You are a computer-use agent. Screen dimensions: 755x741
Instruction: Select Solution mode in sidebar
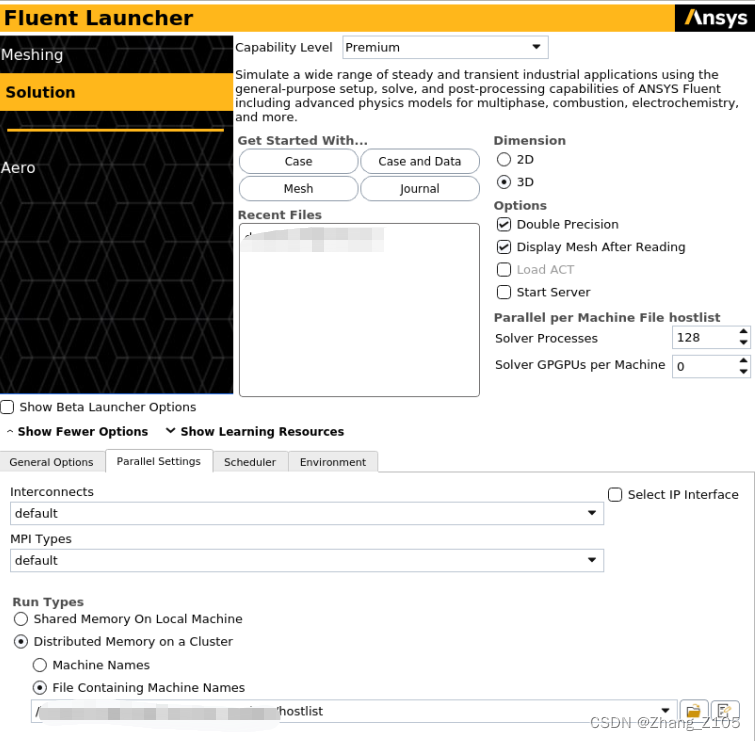point(116,92)
